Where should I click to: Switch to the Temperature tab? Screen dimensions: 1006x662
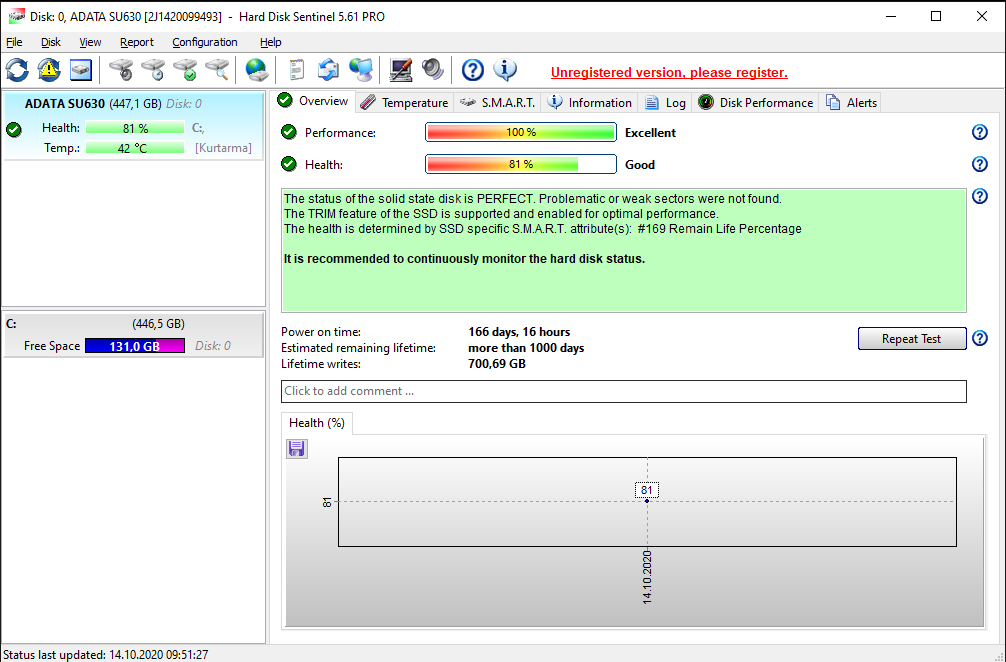404,103
